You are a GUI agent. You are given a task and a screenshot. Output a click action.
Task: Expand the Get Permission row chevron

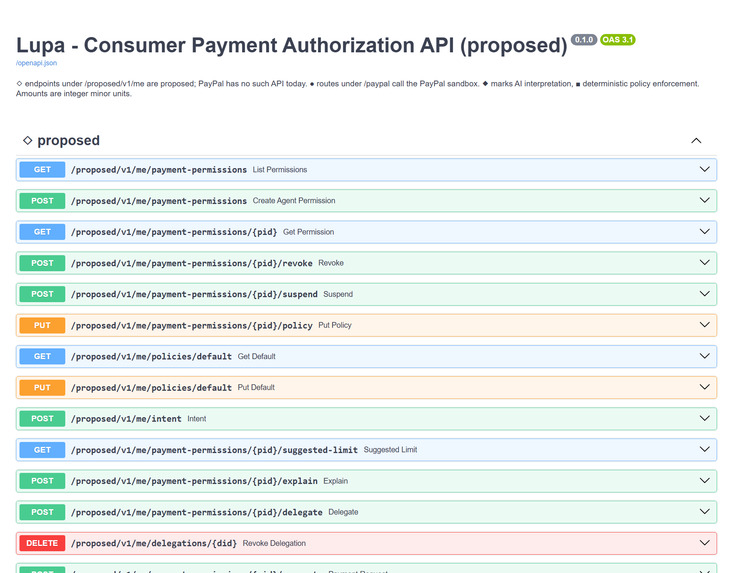tap(704, 231)
